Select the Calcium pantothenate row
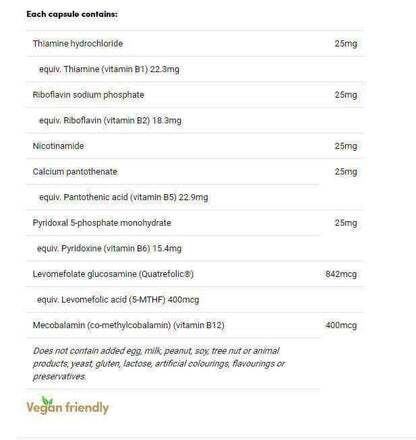Image resolution: width=416 pixels, height=440 pixels. click(x=195, y=172)
